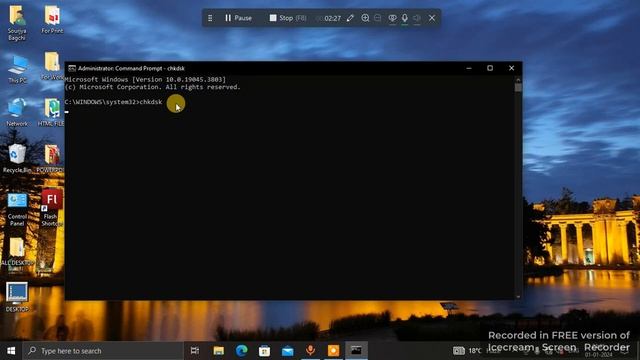Click the orange recorder app on taskbar
The height and width of the screenshot is (360, 640).
tap(333, 351)
